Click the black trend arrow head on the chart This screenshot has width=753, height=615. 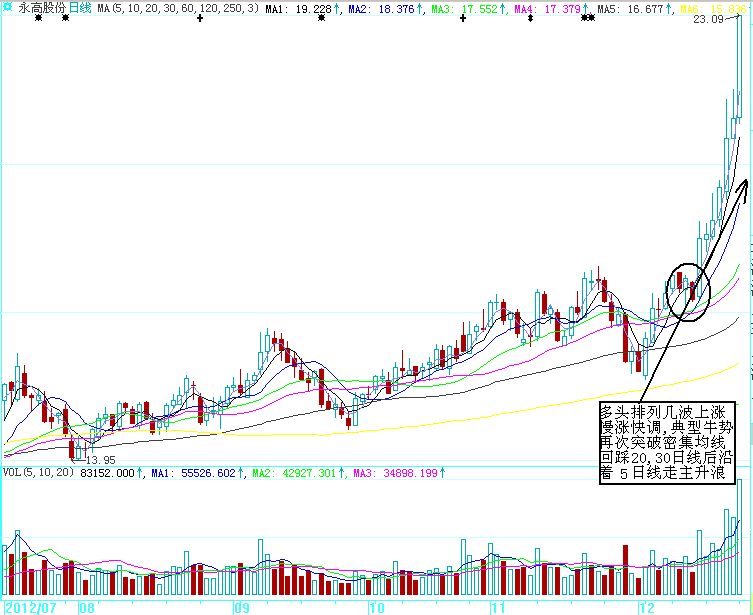point(742,183)
